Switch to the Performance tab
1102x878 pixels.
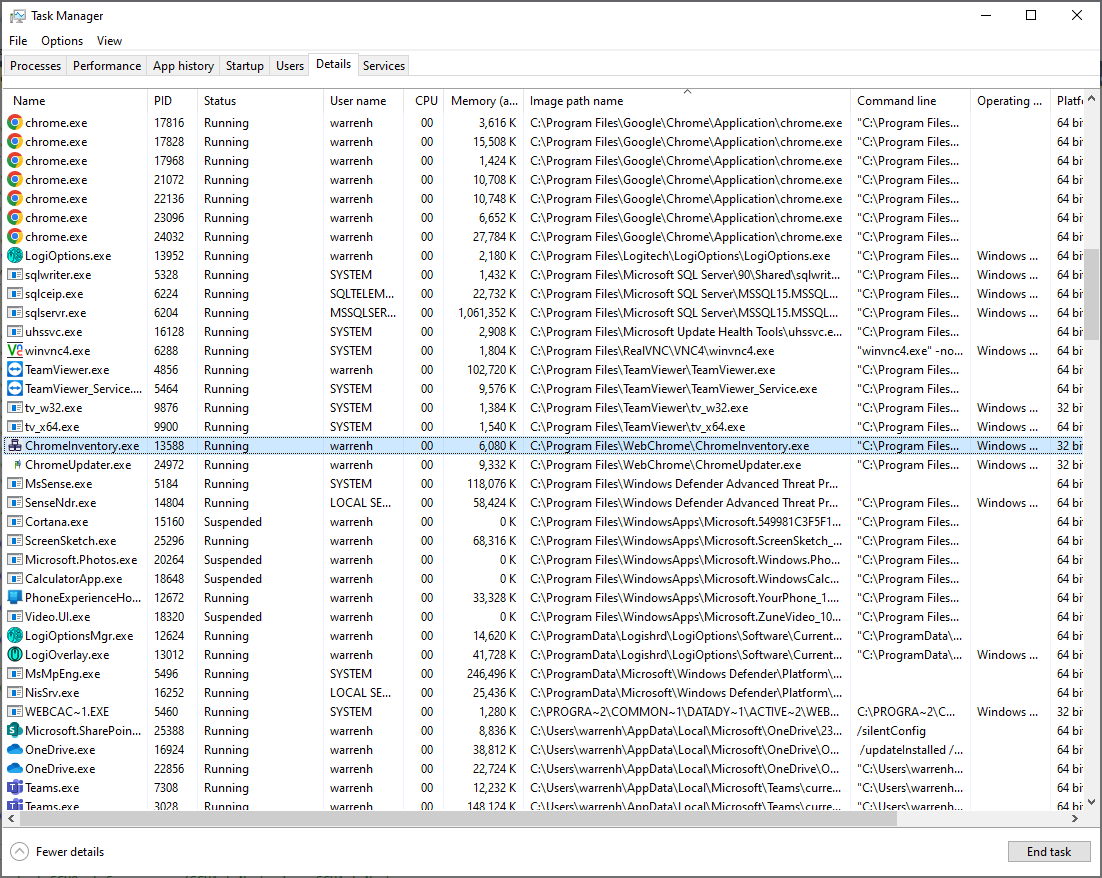[107, 65]
